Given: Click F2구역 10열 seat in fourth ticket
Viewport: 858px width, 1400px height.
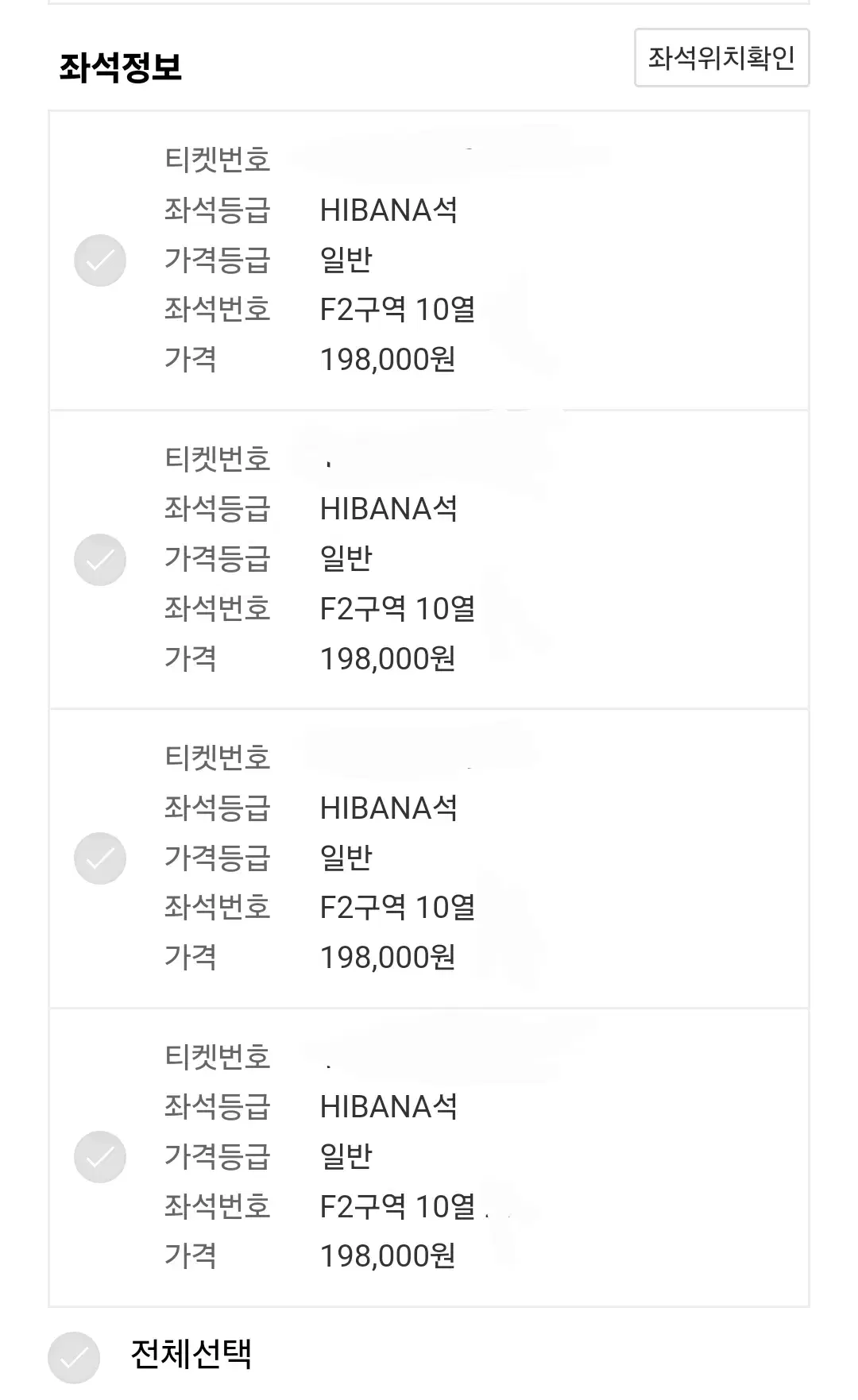Looking at the screenshot, I should click(x=397, y=1207).
